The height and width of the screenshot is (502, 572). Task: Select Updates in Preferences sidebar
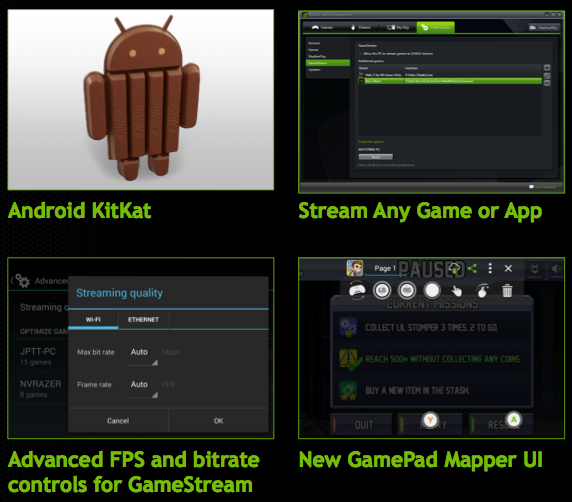(314, 70)
